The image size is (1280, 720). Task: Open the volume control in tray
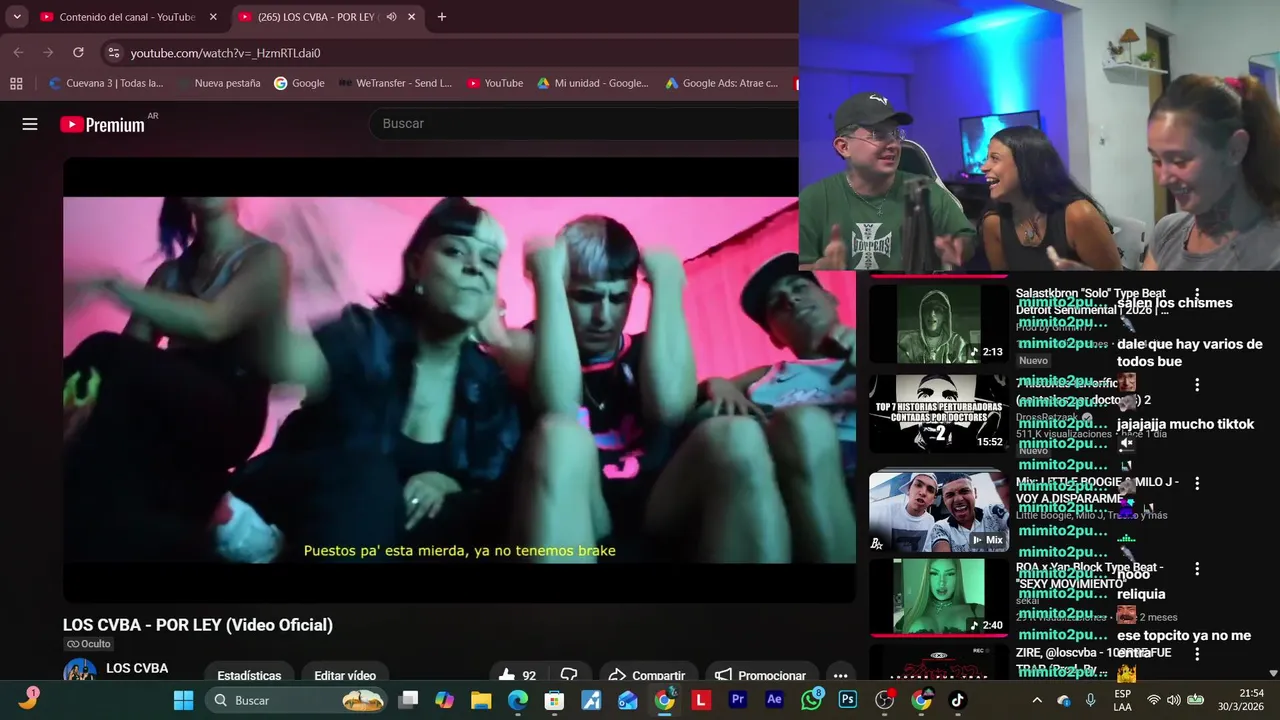point(1173,700)
